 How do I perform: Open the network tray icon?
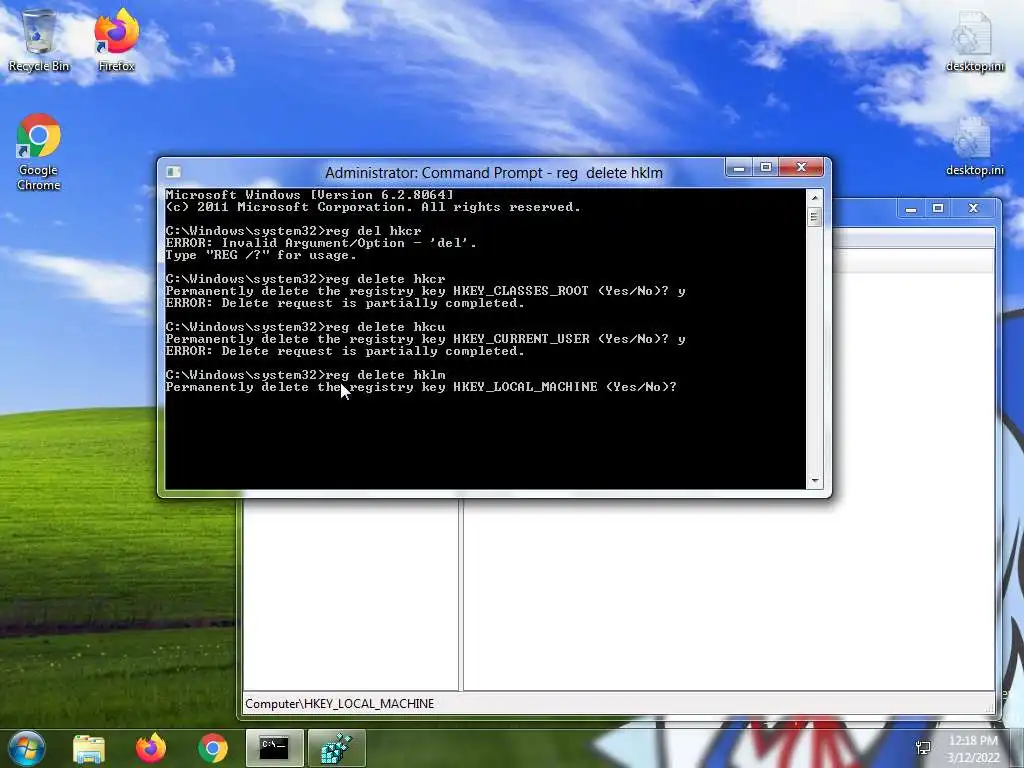923,748
